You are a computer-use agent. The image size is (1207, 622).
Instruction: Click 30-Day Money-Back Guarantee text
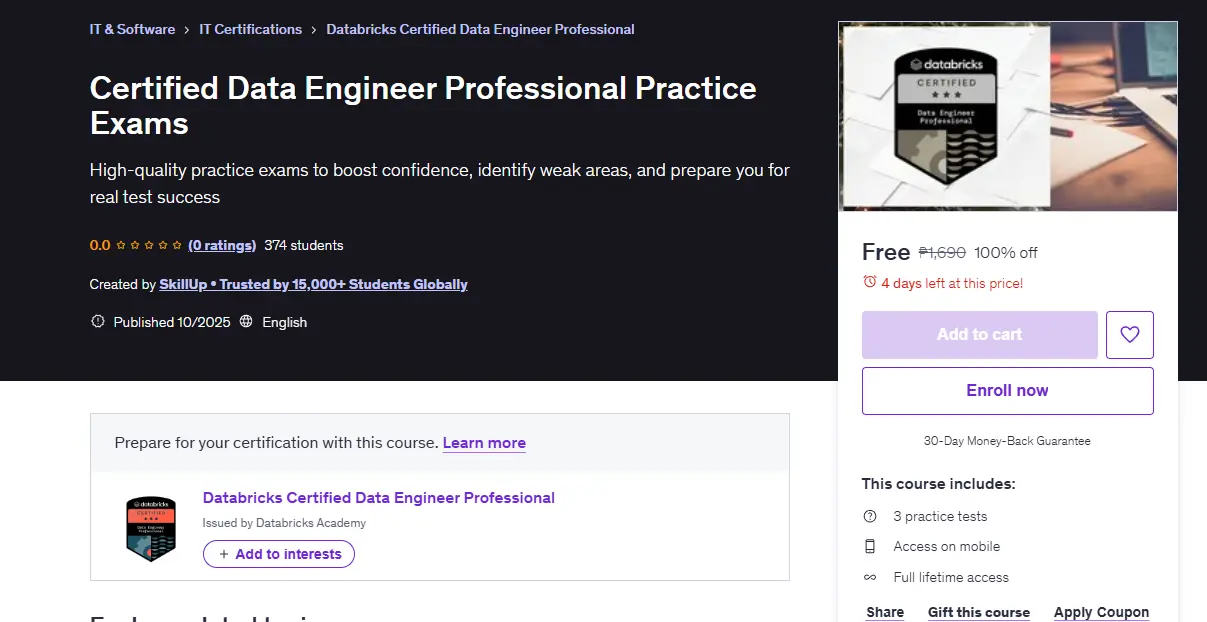1008,441
